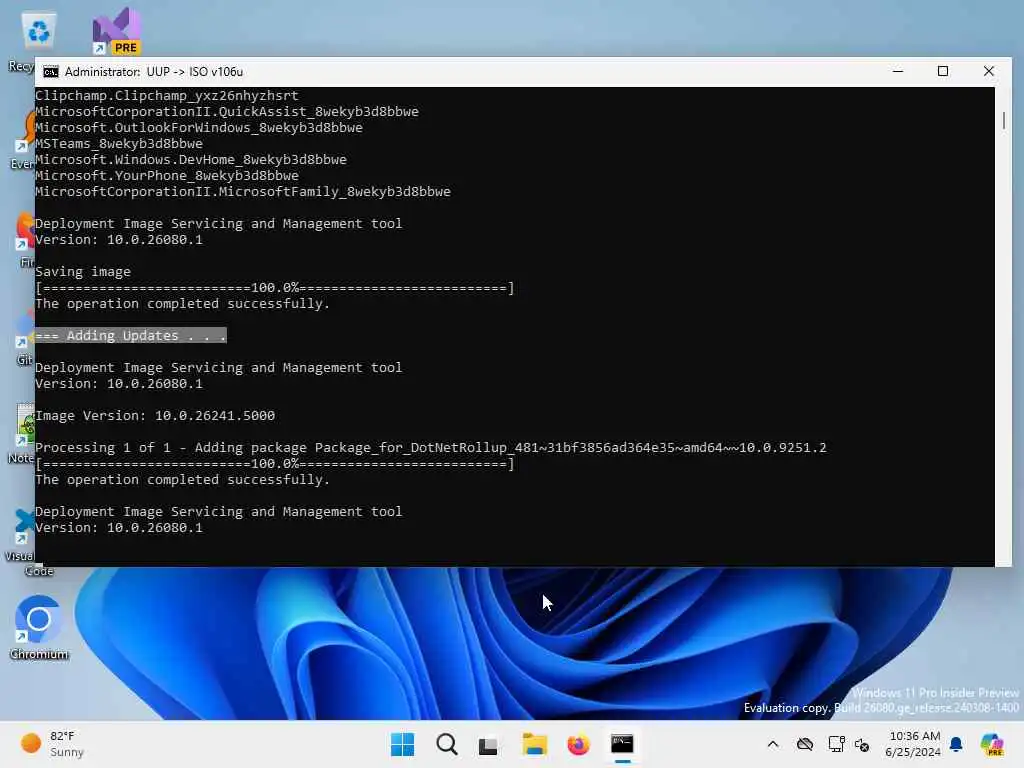This screenshot has width=1024, height=768.
Task: Open the Start menu Windows logo
Action: (x=402, y=744)
